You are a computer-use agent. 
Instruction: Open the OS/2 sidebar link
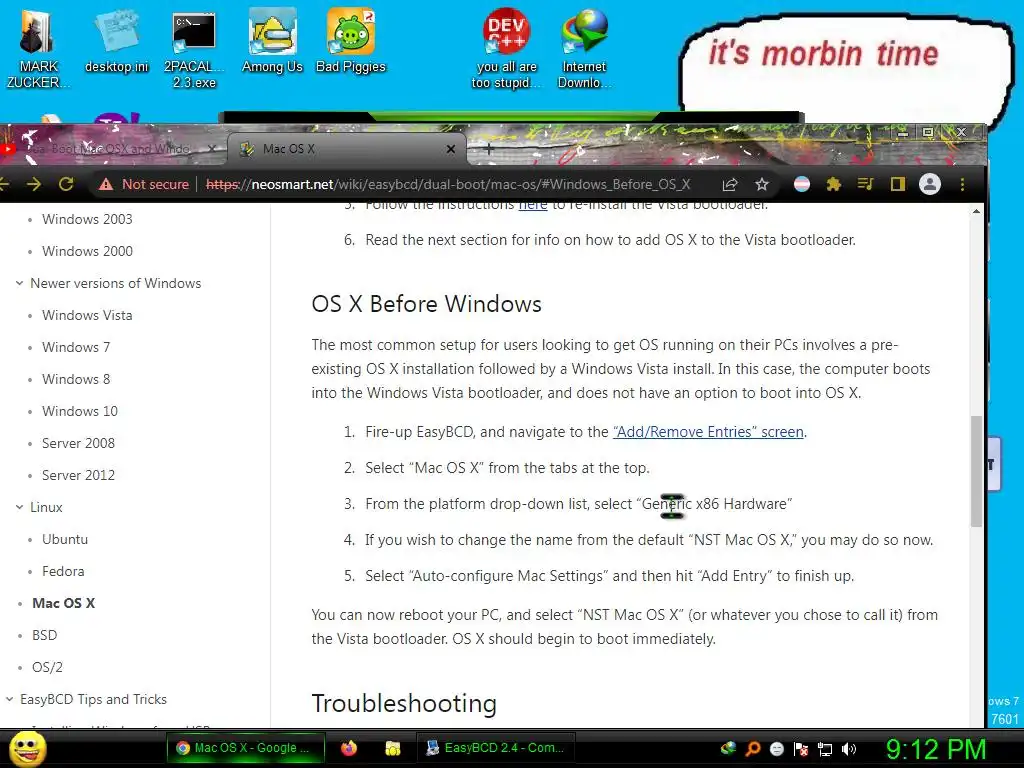point(47,667)
